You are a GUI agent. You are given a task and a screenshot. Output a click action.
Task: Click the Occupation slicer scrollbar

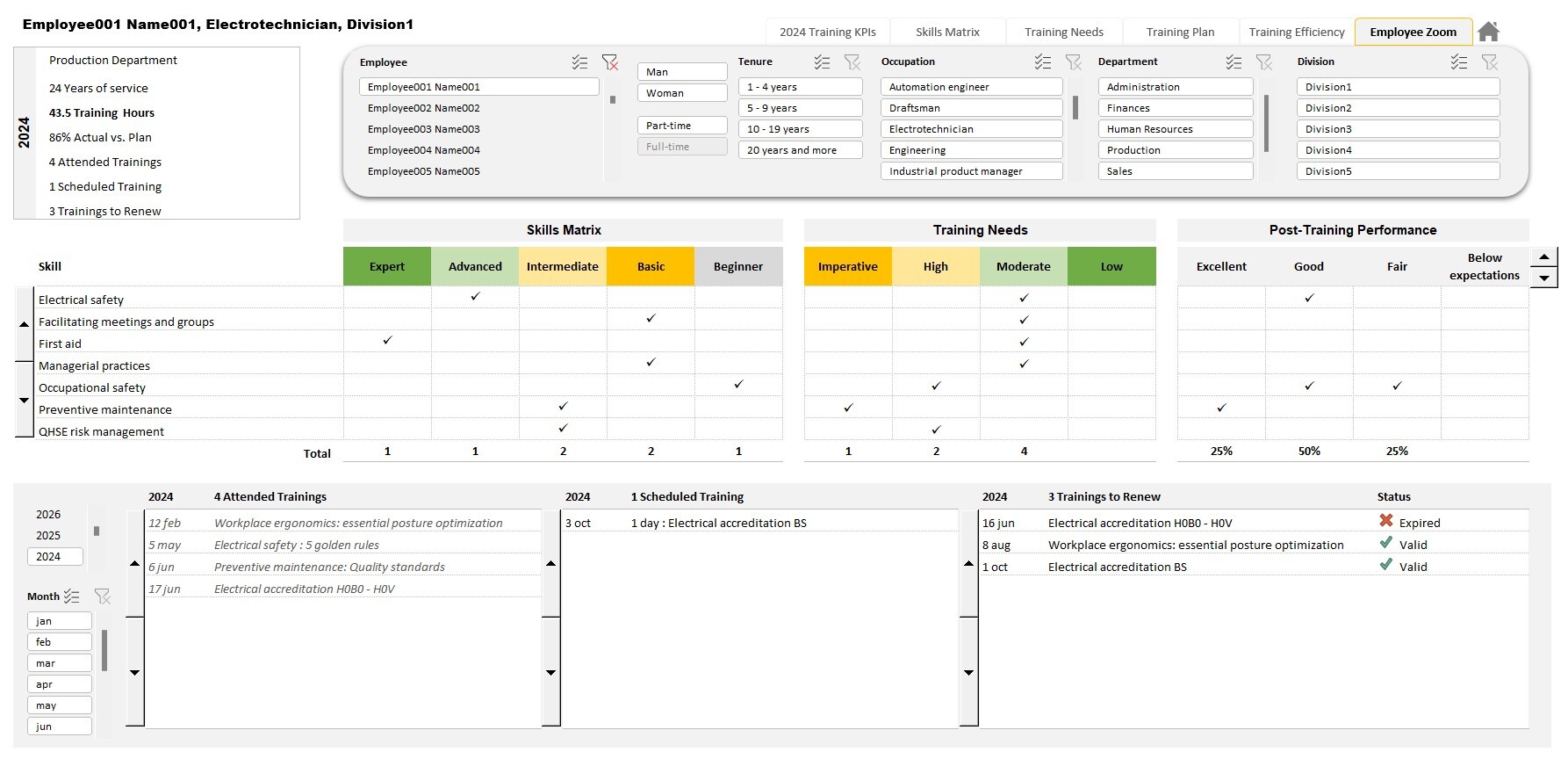click(1075, 107)
